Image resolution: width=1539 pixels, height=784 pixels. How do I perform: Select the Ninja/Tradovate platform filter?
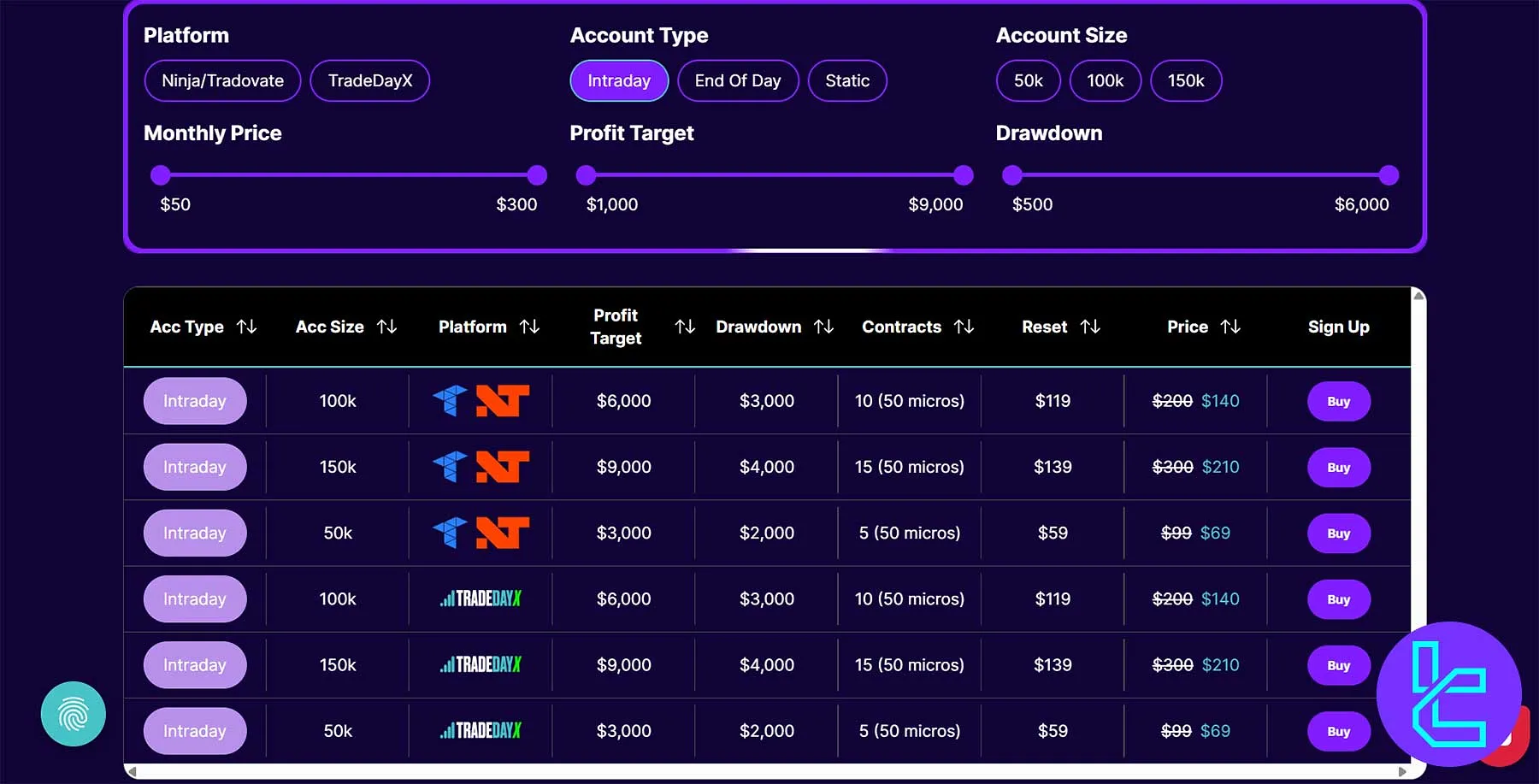pos(222,81)
